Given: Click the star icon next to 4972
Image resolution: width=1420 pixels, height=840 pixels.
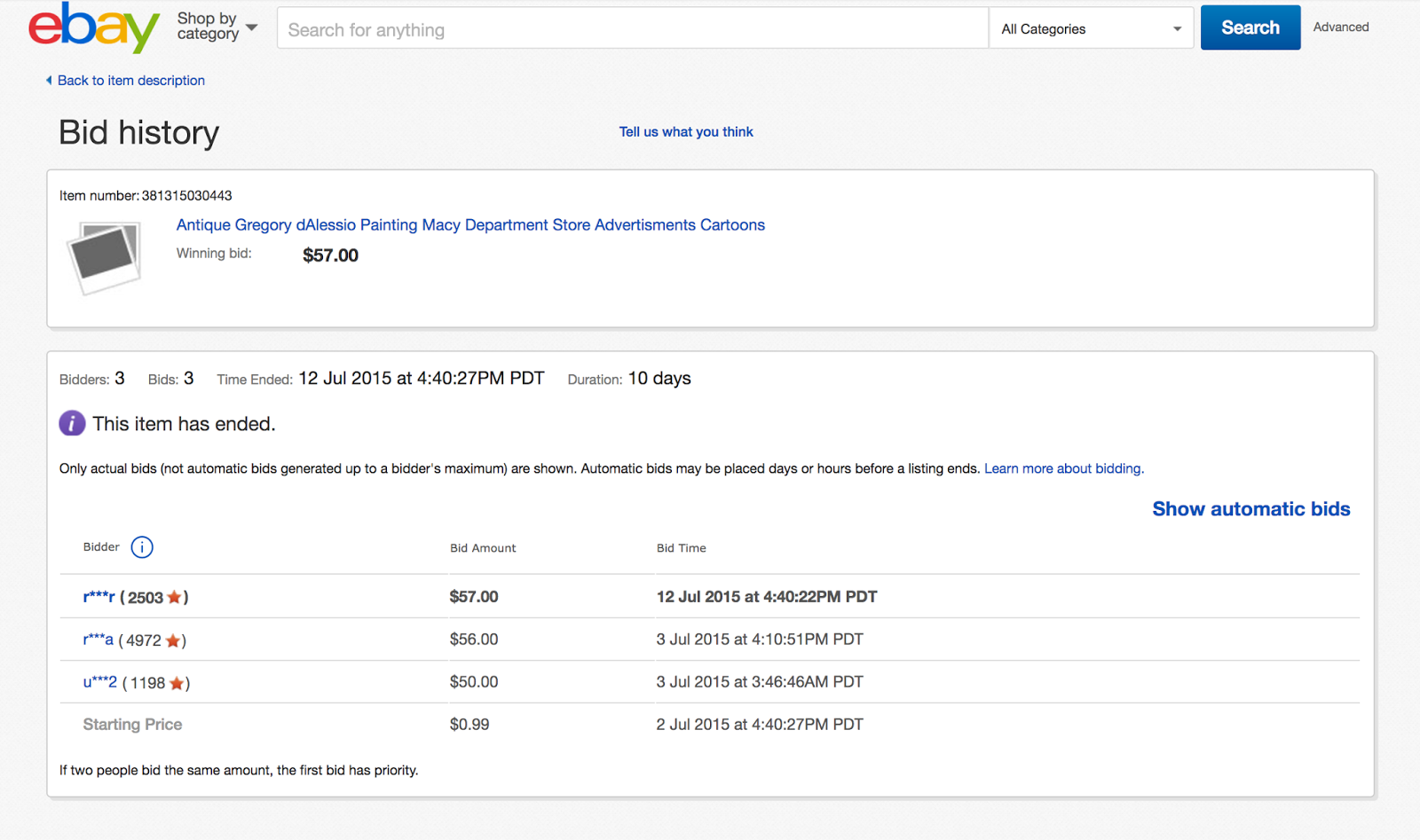Looking at the screenshot, I should [173, 640].
